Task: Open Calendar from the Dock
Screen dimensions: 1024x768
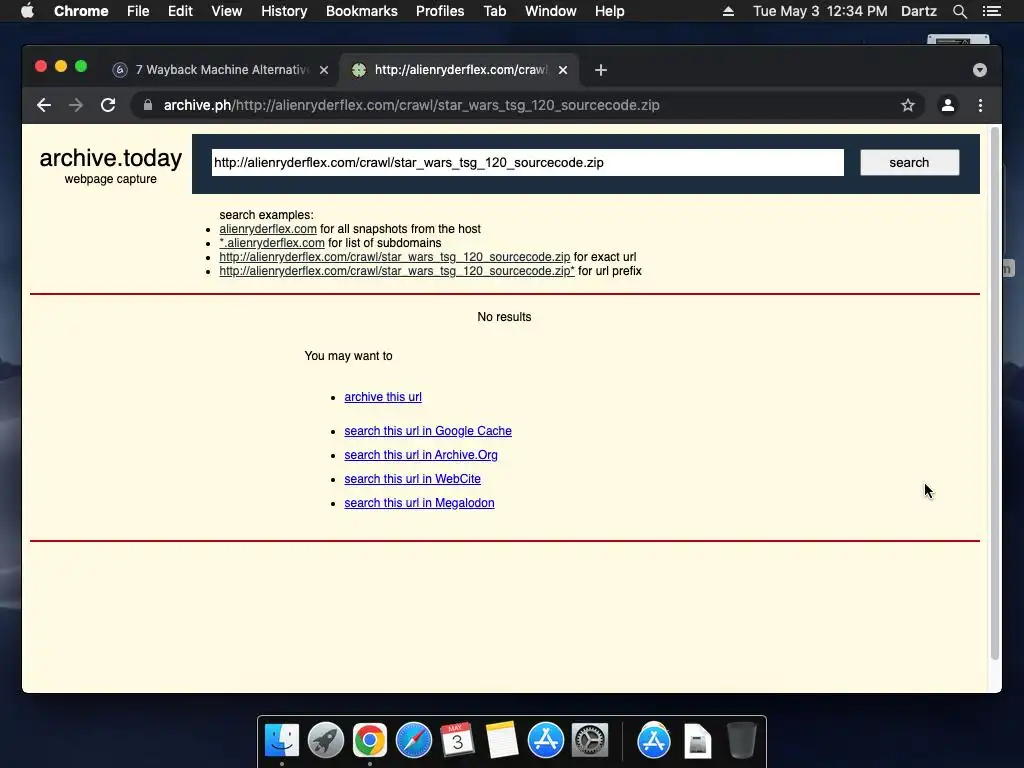Action: [457, 741]
